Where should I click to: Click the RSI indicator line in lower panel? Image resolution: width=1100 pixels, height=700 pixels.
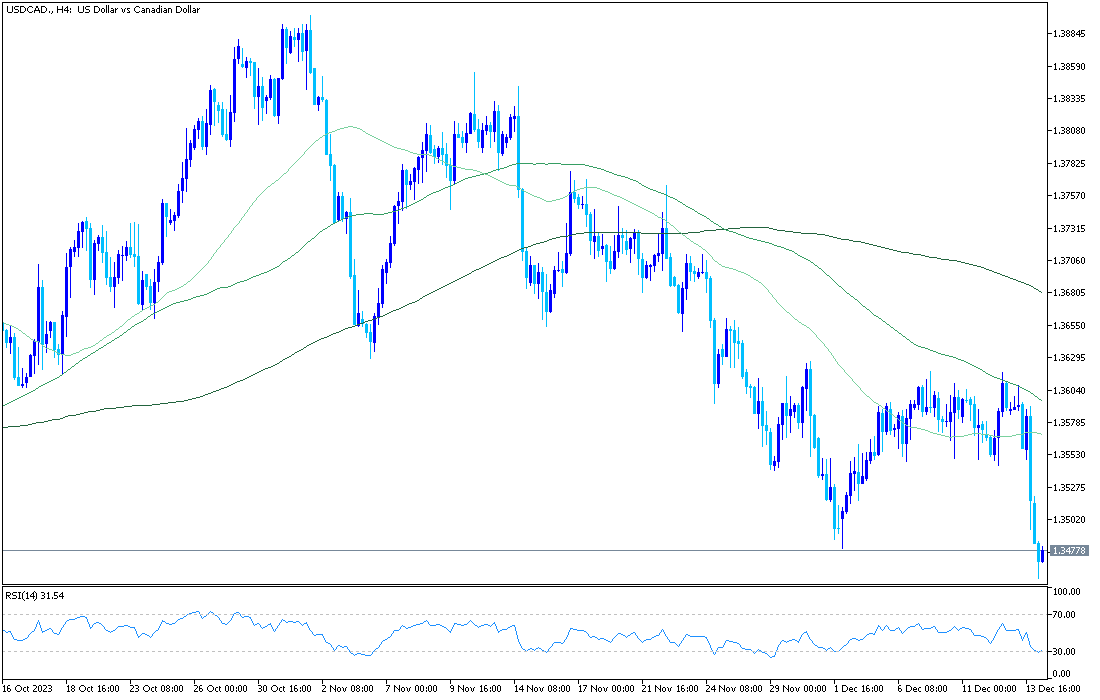pos(523,635)
